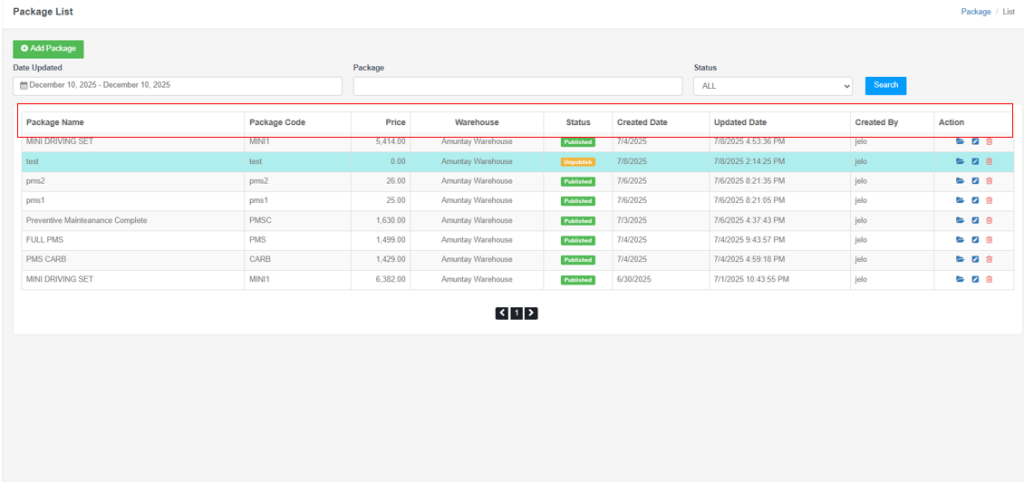Go to previous page with left arrow
The width and height of the screenshot is (1024, 482).
tap(502, 313)
